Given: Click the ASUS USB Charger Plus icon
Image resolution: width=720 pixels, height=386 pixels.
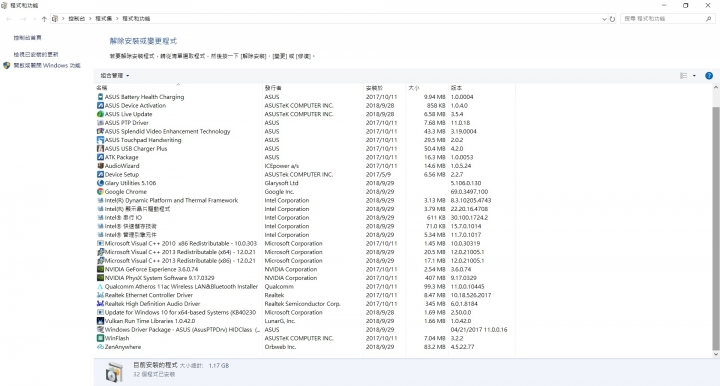Looking at the screenshot, I should click(101, 149).
